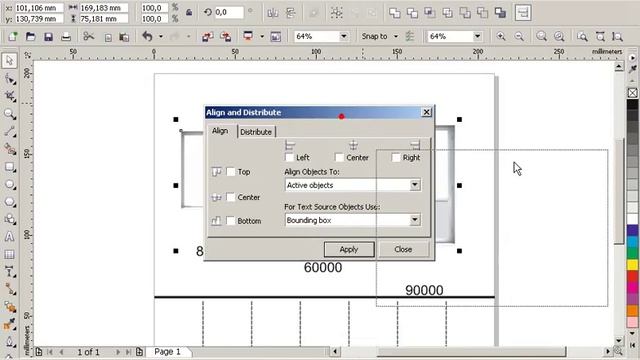Open the Align Objects To dropdown
The height and width of the screenshot is (360, 640).
tap(415, 185)
